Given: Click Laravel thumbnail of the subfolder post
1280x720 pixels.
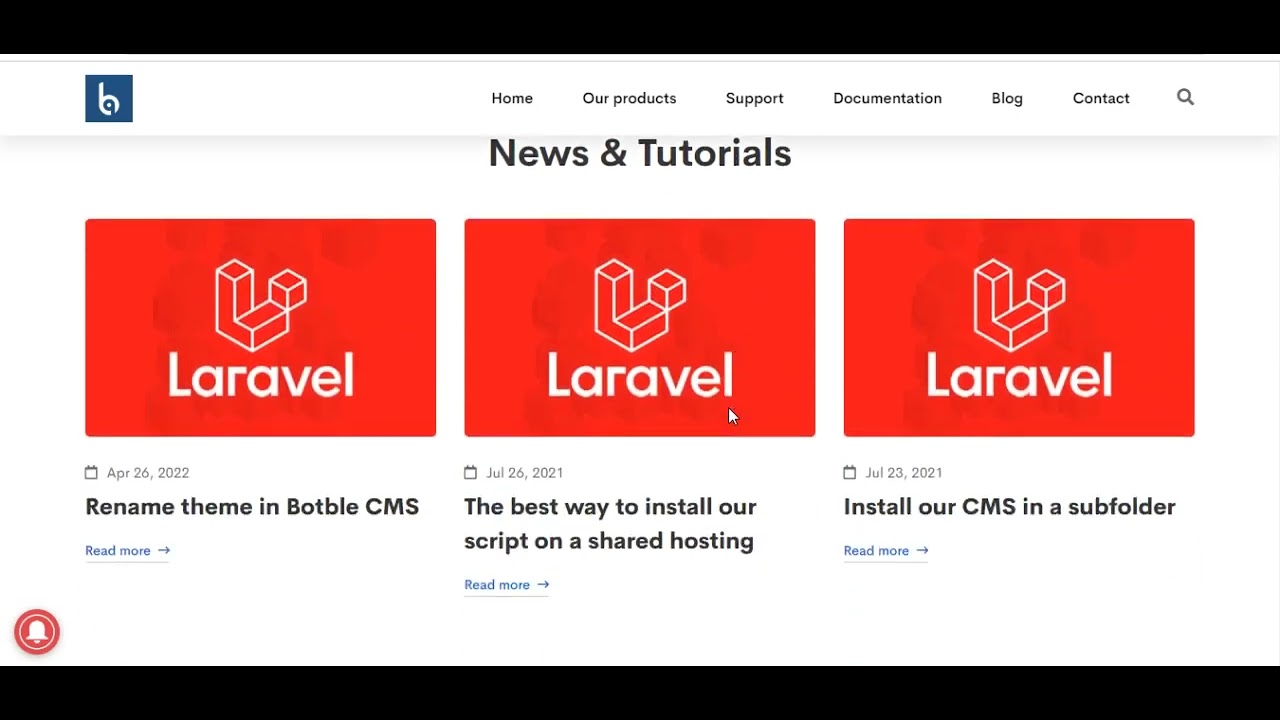Looking at the screenshot, I should (x=1019, y=328).
